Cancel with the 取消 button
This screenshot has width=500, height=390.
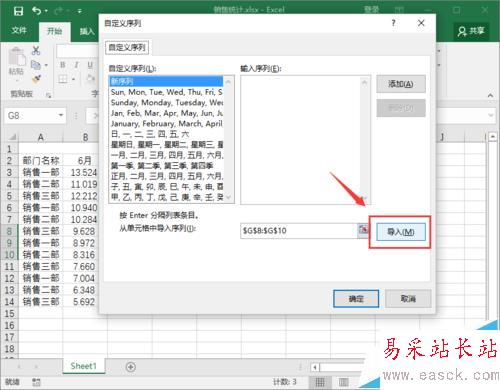(408, 299)
